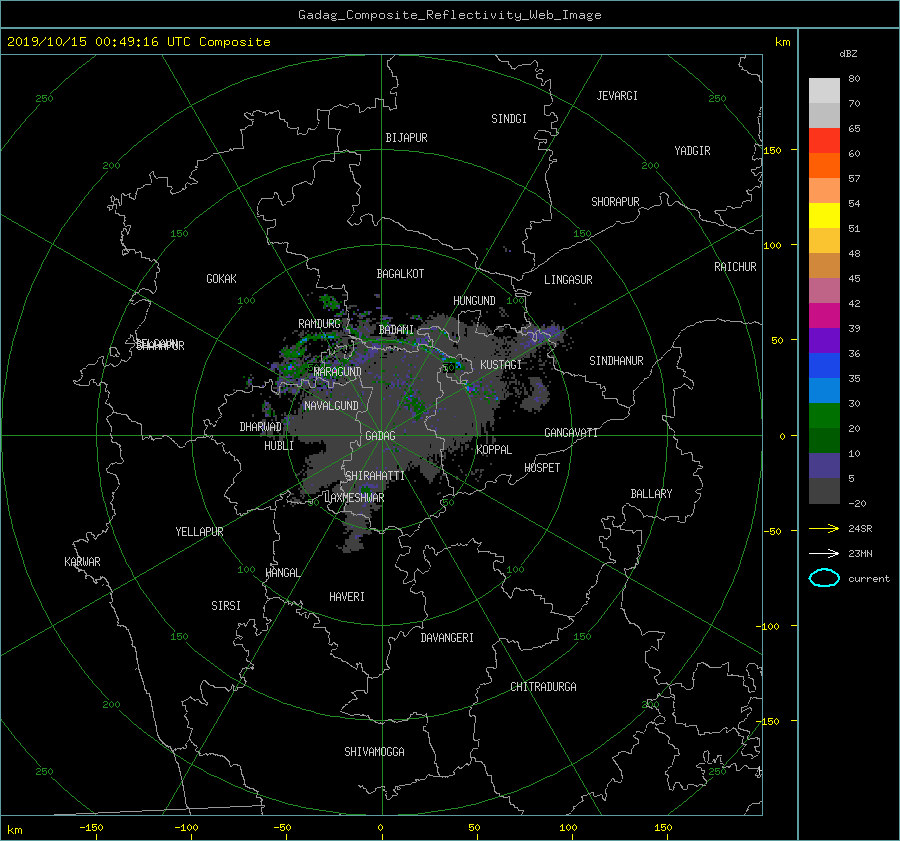Click the BIJAPUR city label
The width and height of the screenshot is (900, 841).
[406, 138]
